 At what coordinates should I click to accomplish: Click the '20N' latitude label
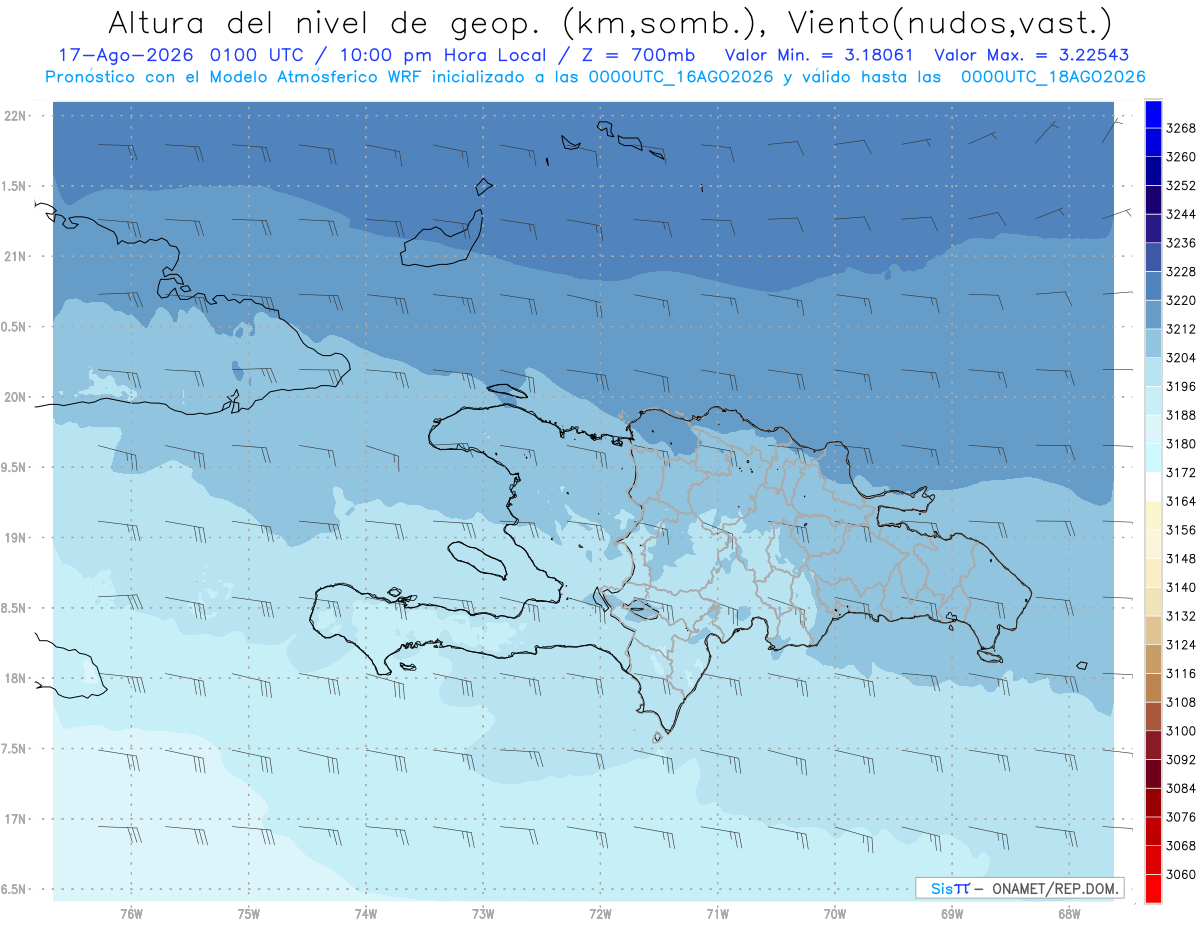tap(14, 397)
